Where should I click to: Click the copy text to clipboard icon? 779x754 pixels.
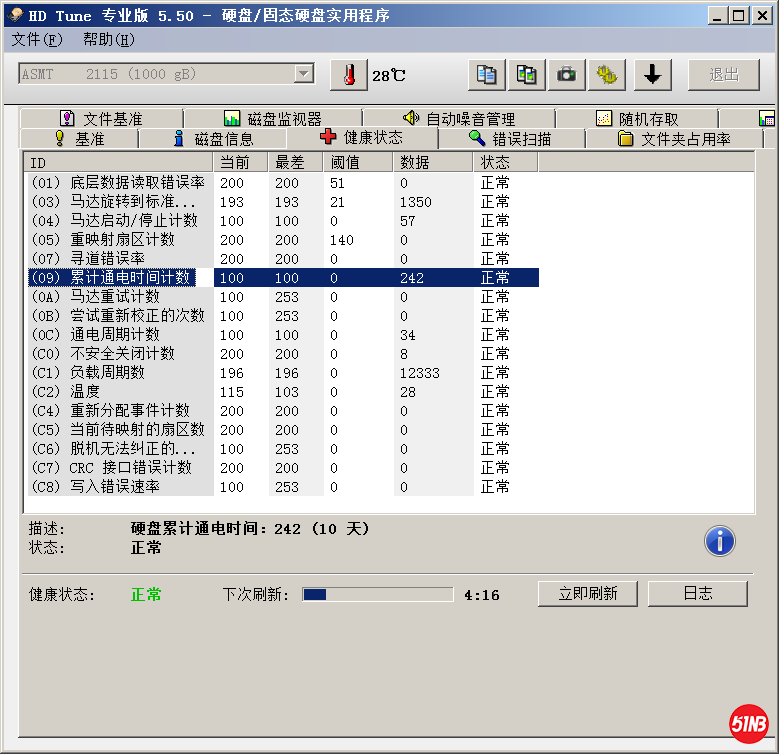tap(487, 75)
